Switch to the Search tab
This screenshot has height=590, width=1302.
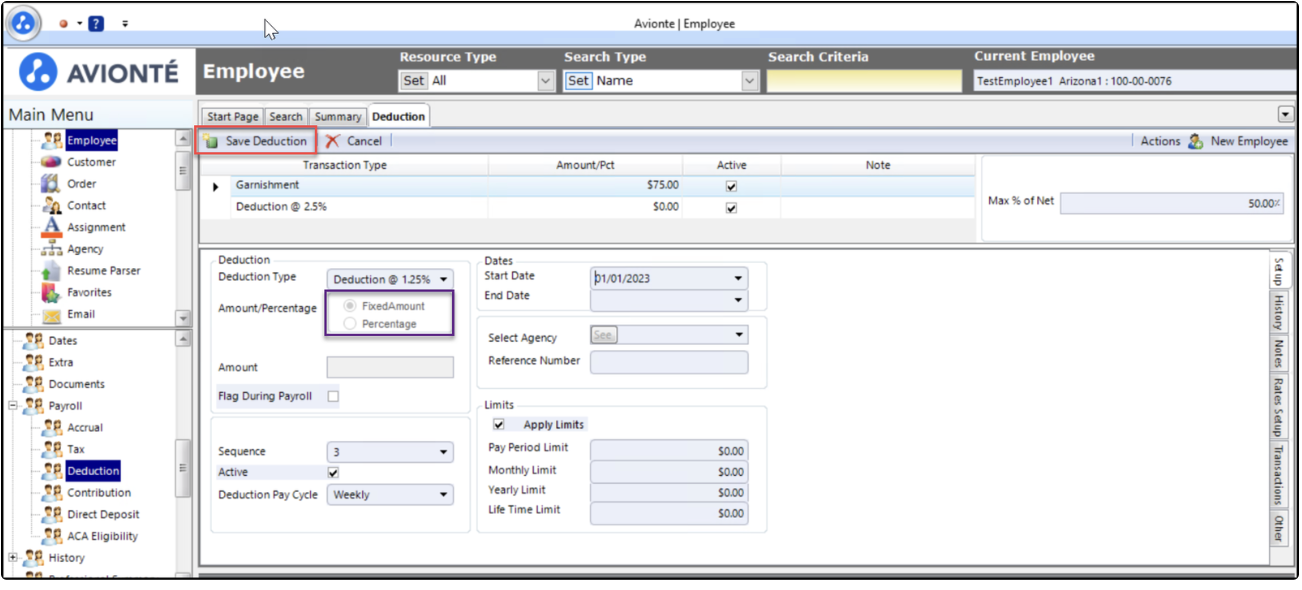coord(286,117)
